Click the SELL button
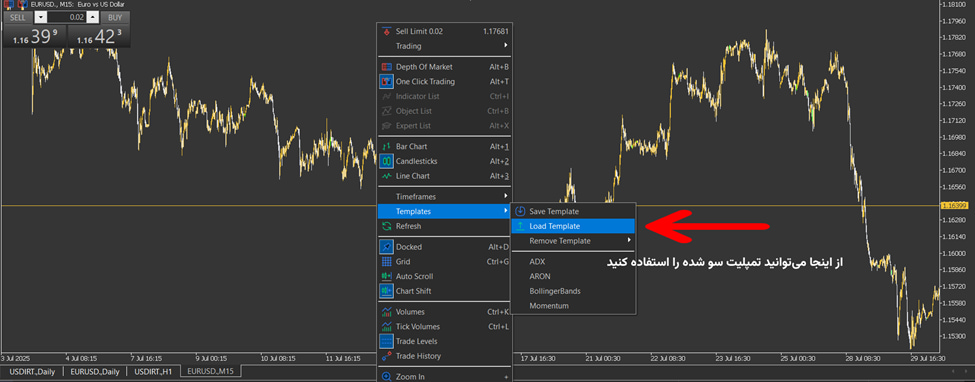The height and width of the screenshot is (382, 975). (x=18, y=17)
